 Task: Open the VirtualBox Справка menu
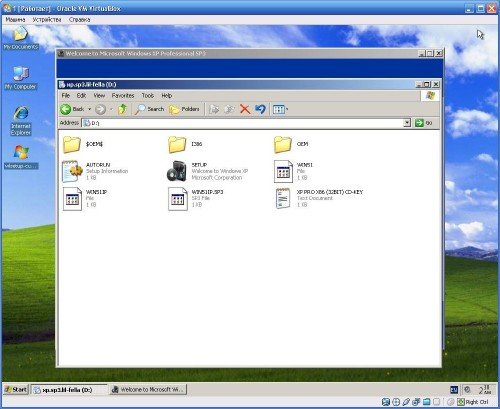79,20
